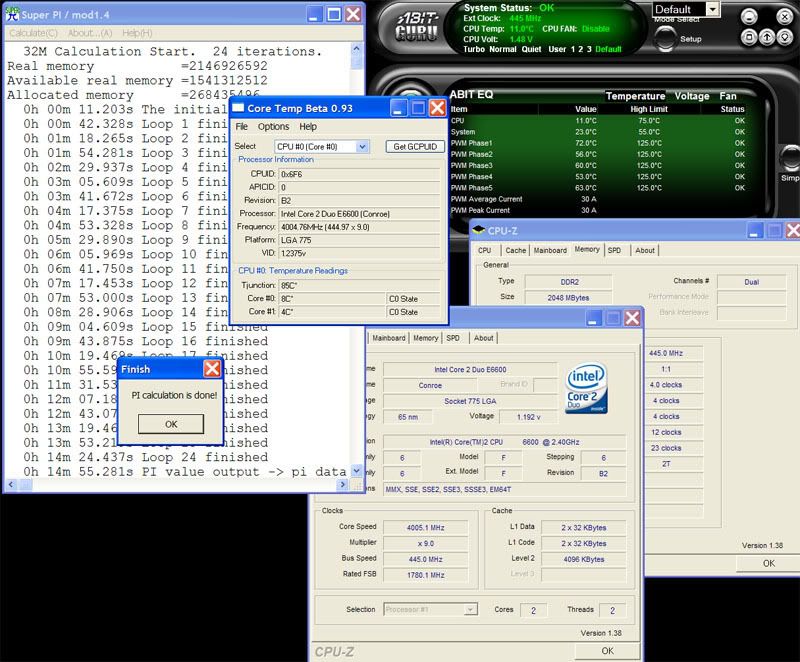
Task: Open the CPU tab in rear CPU-Z window
Action: 485,250
